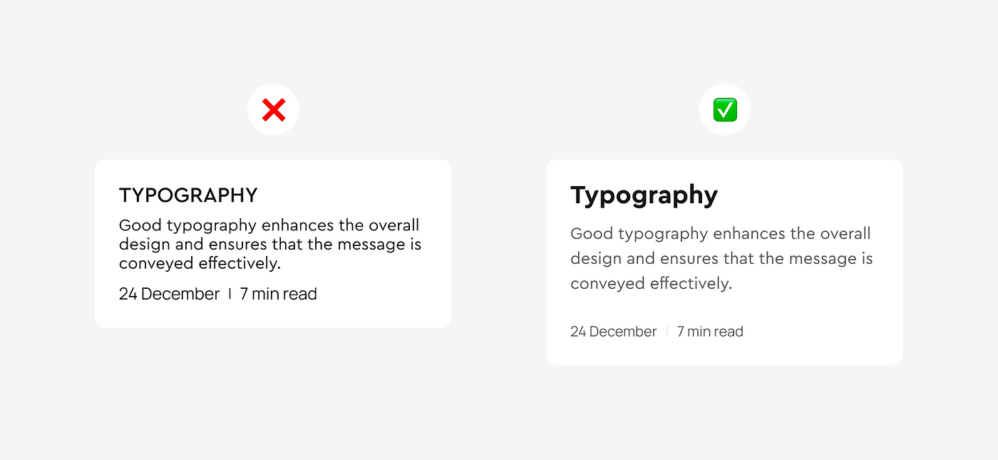Click the word "message" in the right card
Image resolution: width=998 pixels, height=460 pixels.
(824, 259)
